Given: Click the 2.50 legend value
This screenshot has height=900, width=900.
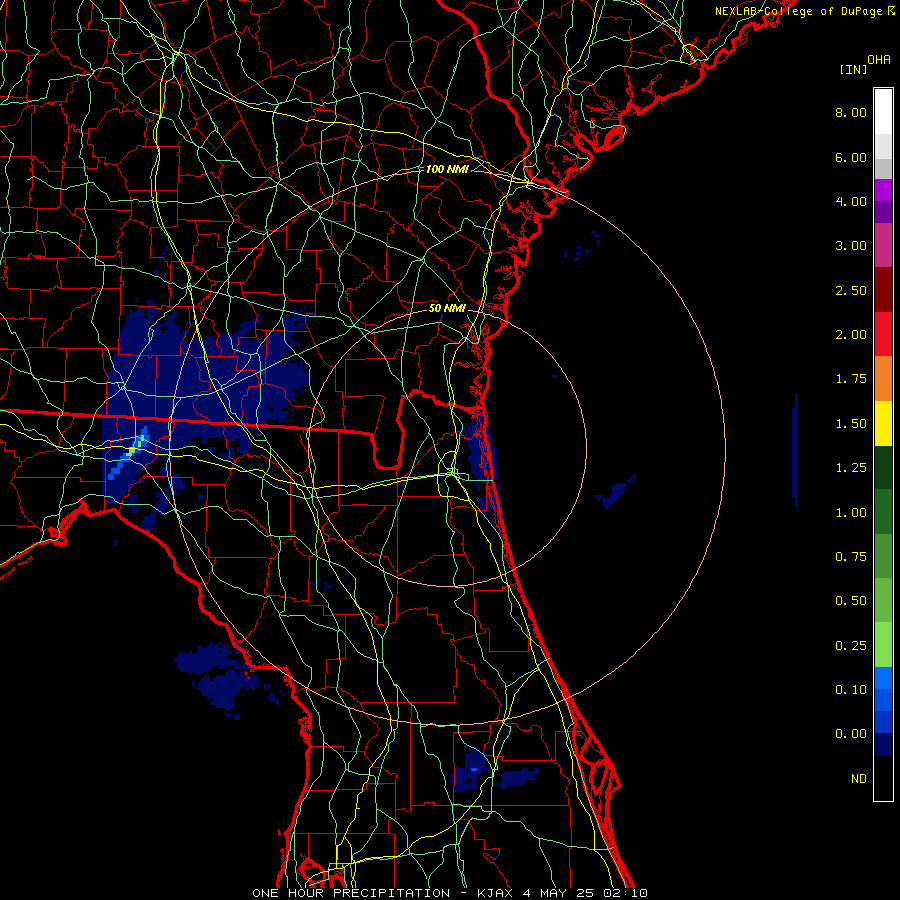Looking at the screenshot, I should point(851,290).
